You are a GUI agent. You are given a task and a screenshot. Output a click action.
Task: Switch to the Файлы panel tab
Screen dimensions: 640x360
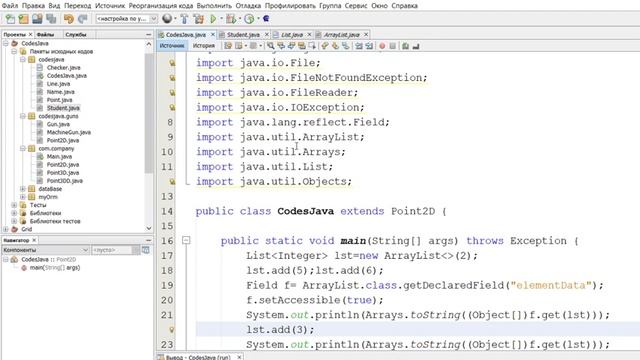(45, 35)
